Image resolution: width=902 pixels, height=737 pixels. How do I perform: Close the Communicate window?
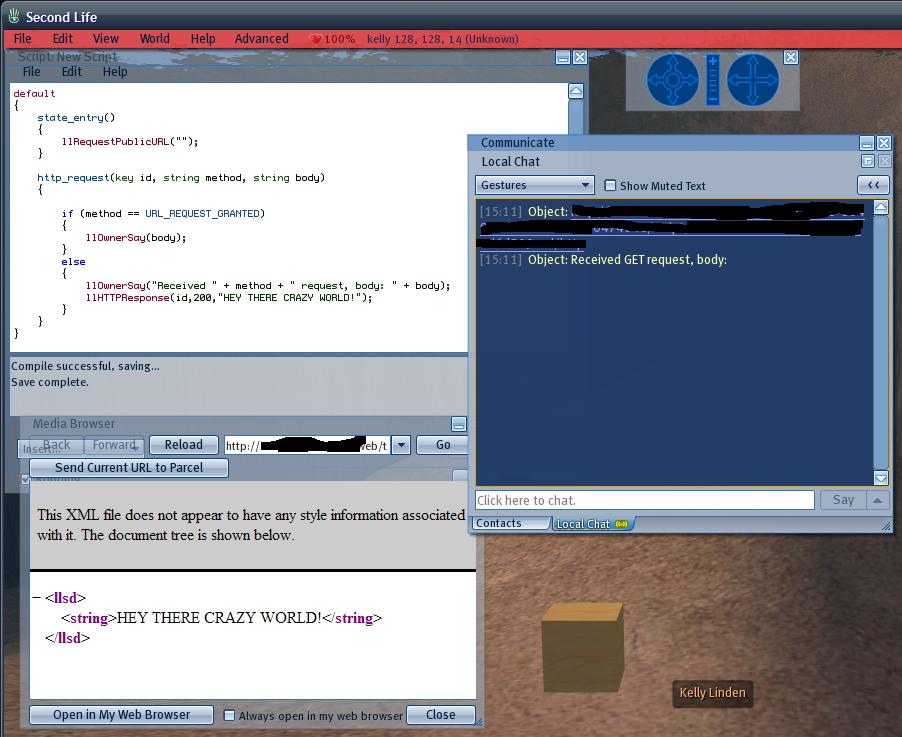(884, 143)
